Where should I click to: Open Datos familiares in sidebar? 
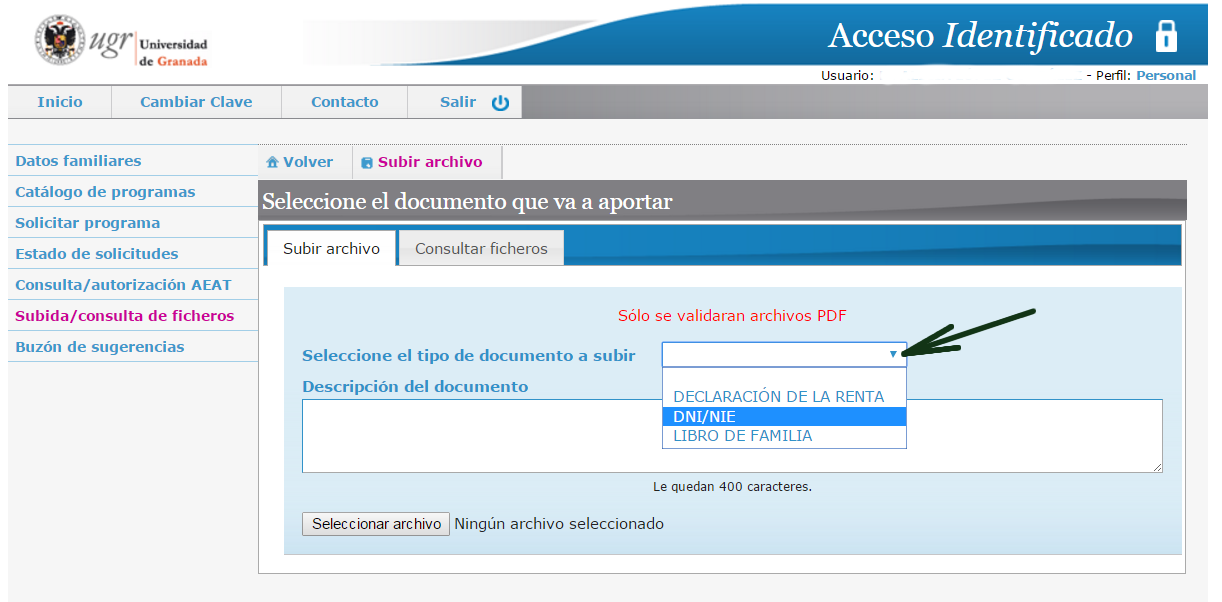pos(78,161)
